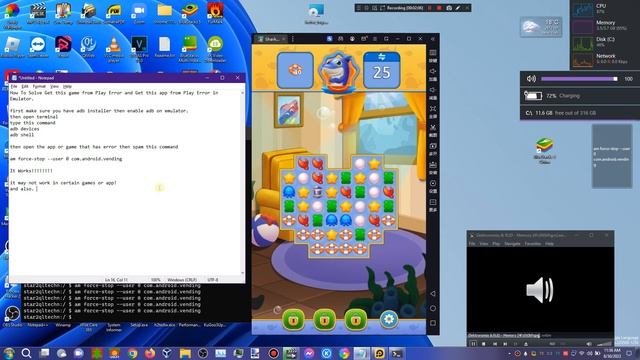This screenshot has height=360, width=640.
Task: Open Favorites menu in media player
Action: (x=533, y=244)
